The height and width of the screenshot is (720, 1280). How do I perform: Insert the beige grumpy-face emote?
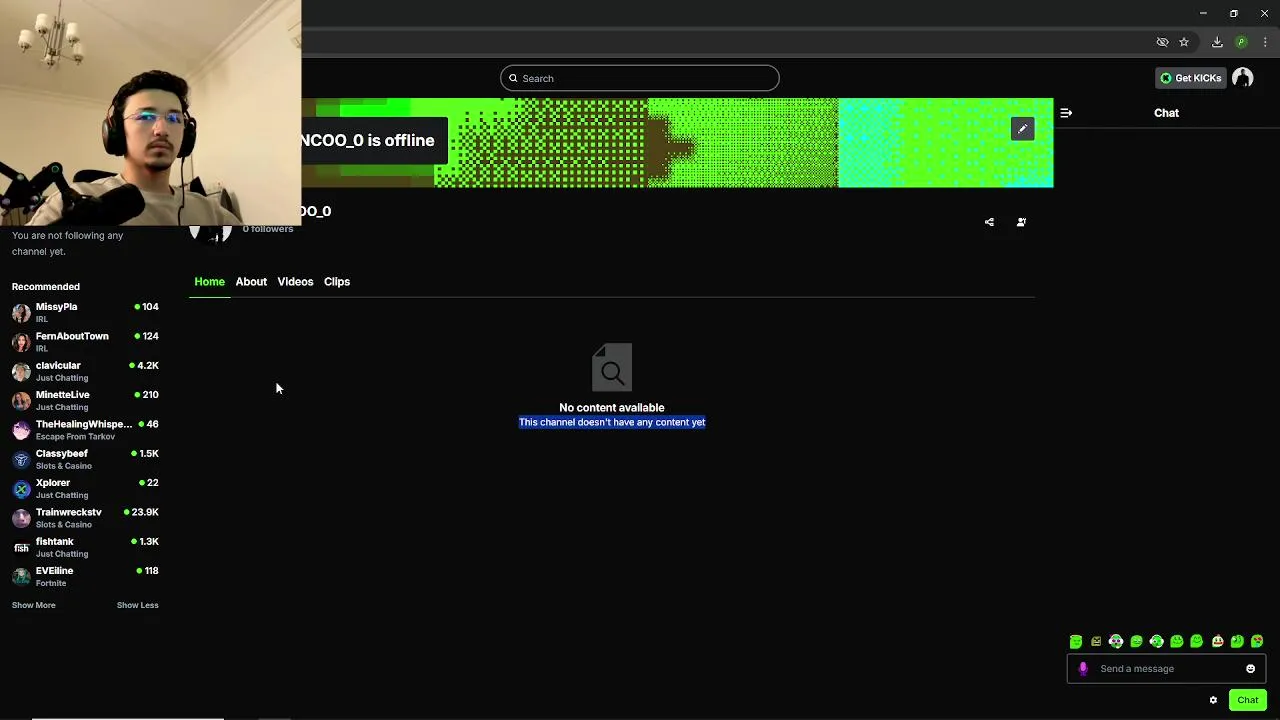[x=1096, y=641]
